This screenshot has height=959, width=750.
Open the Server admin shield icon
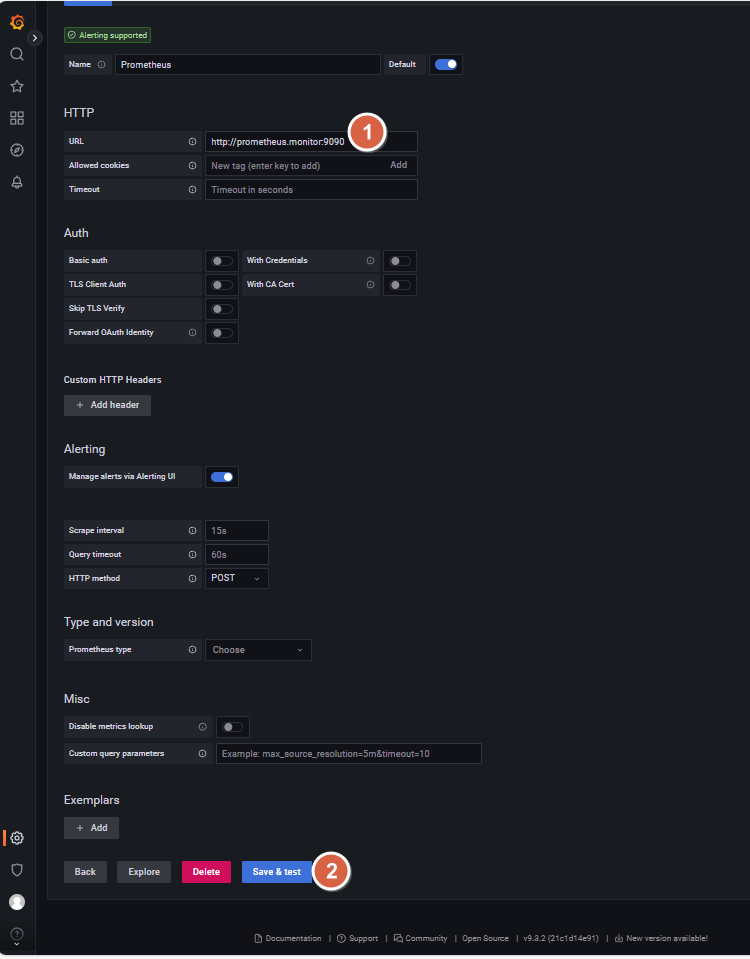coord(17,870)
